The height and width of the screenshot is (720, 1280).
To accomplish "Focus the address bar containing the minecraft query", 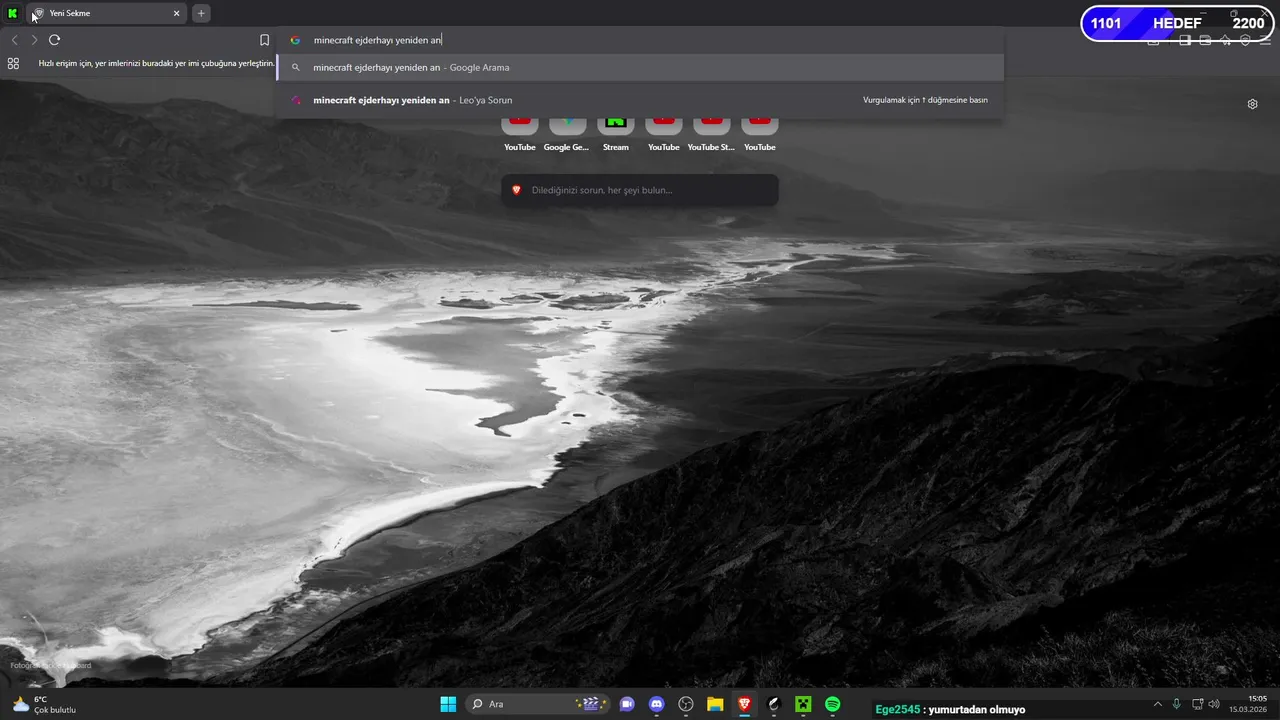I will [x=640, y=40].
